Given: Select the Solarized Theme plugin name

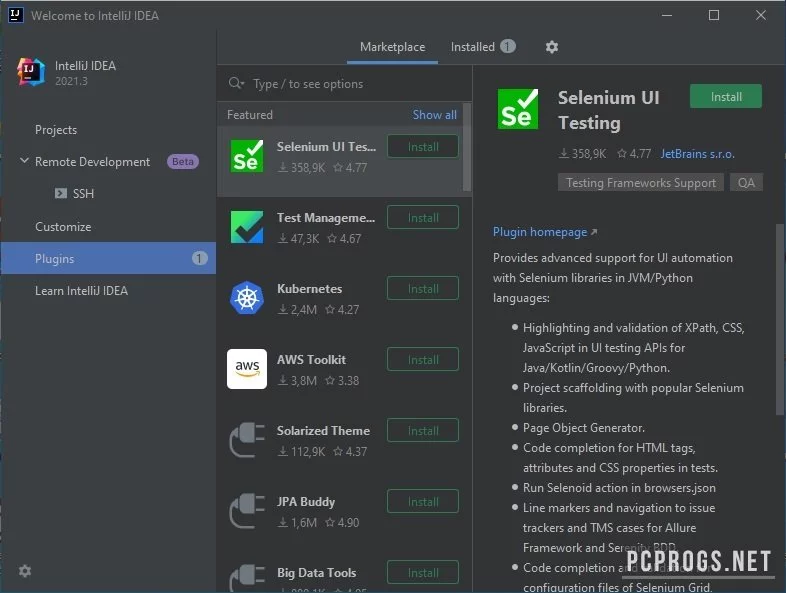Looking at the screenshot, I should point(323,431).
